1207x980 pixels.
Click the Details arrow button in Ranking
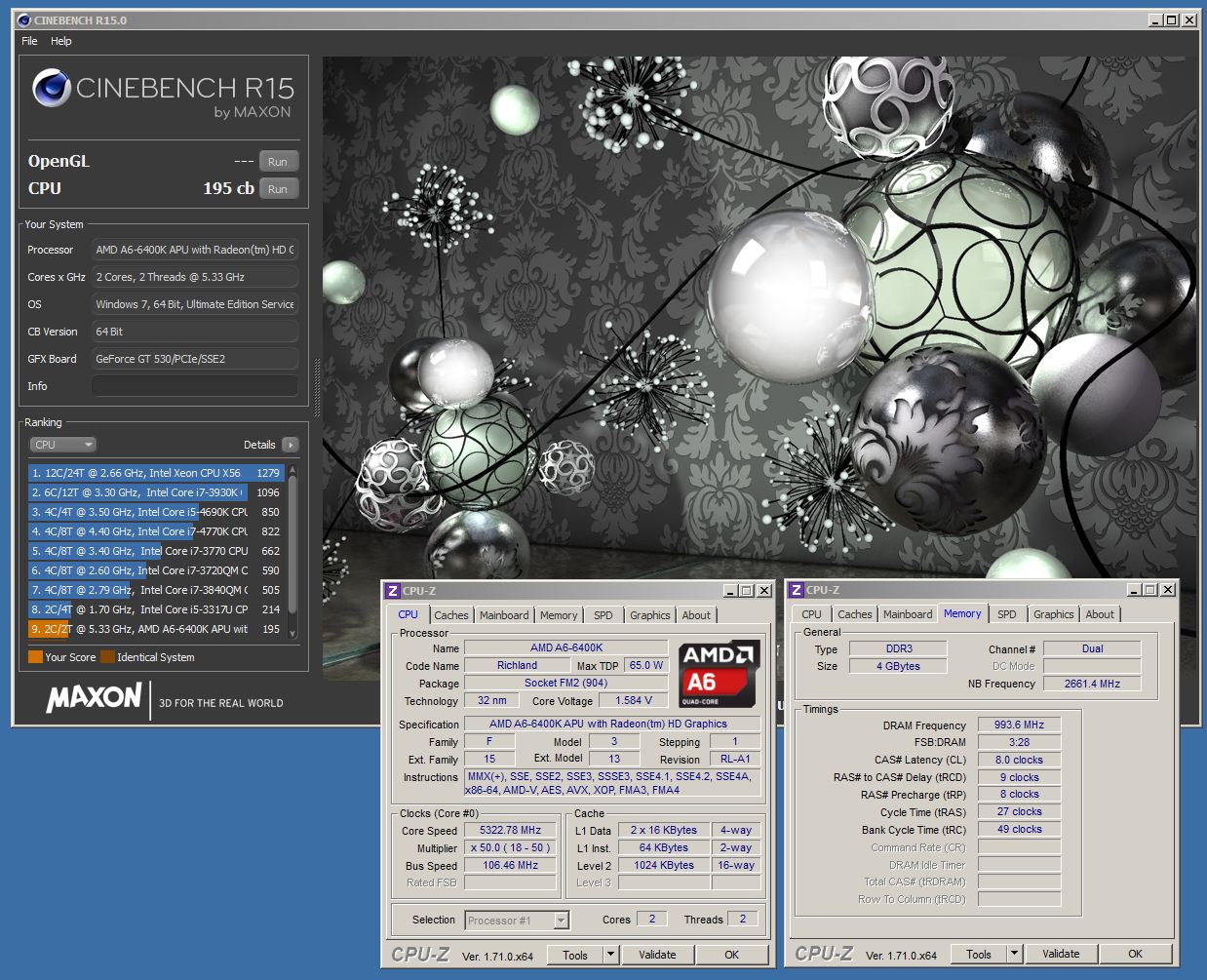(x=291, y=445)
